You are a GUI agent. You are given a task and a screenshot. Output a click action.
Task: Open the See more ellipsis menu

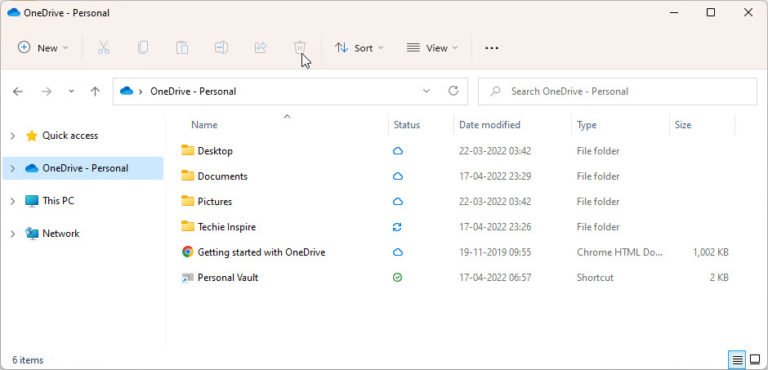coord(491,48)
